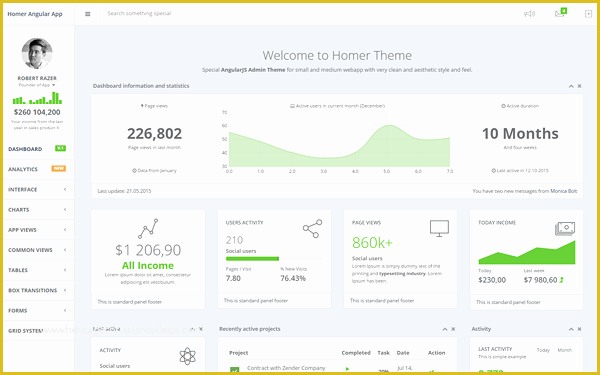Click the Date column header
600x375 pixels.
tap(403, 353)
